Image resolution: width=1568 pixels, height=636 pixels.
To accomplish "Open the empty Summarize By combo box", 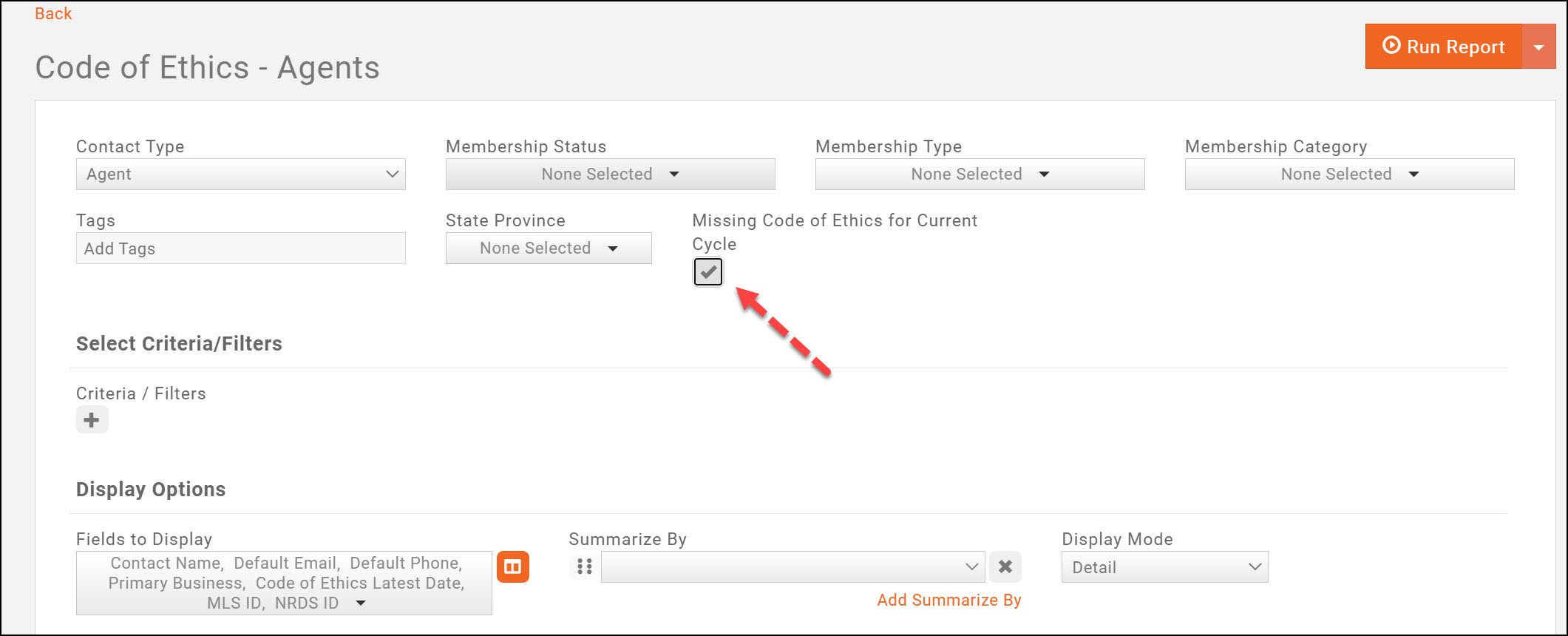I will click(791, 566).
